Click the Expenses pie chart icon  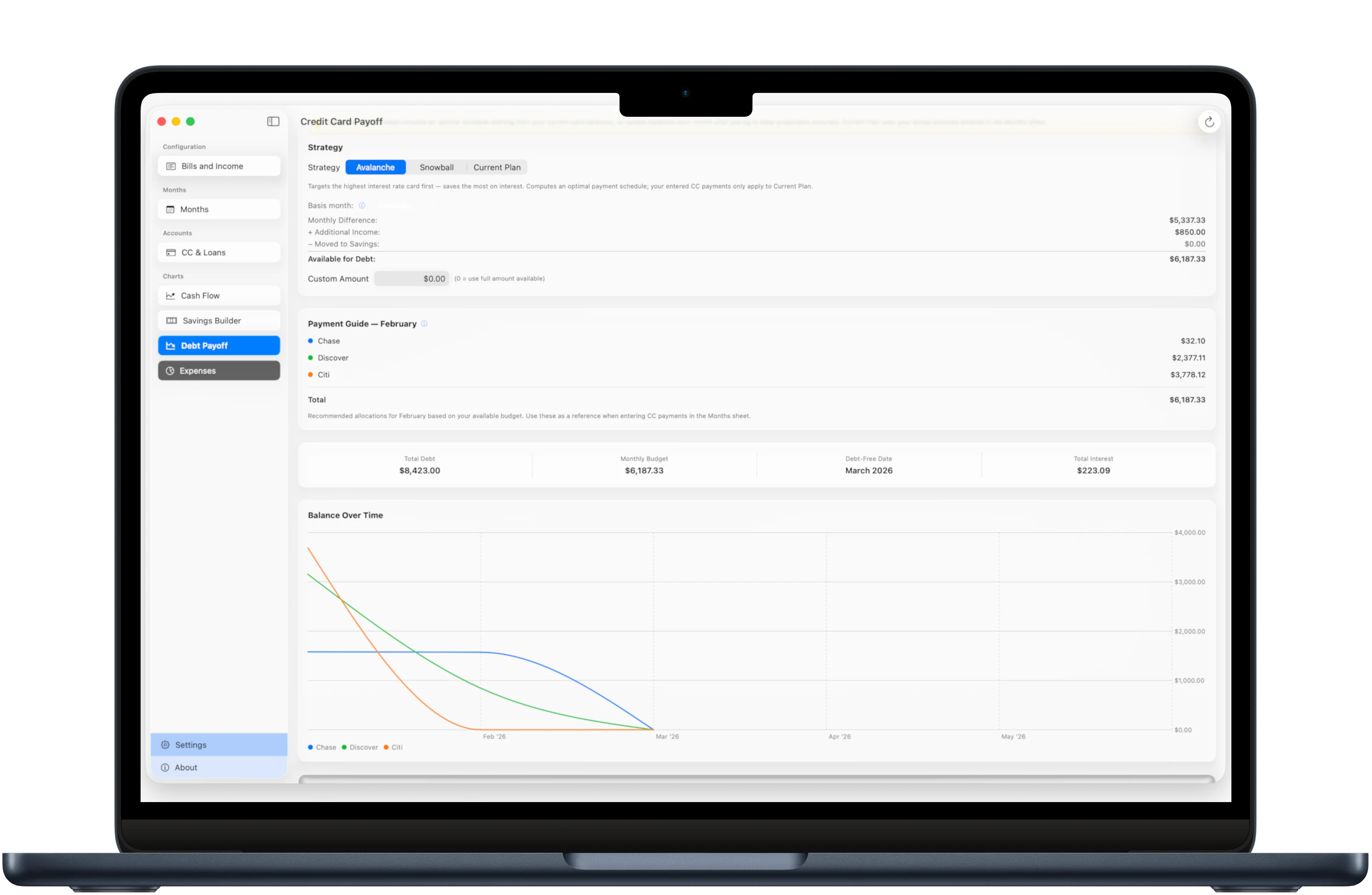[x=170, y=371]
